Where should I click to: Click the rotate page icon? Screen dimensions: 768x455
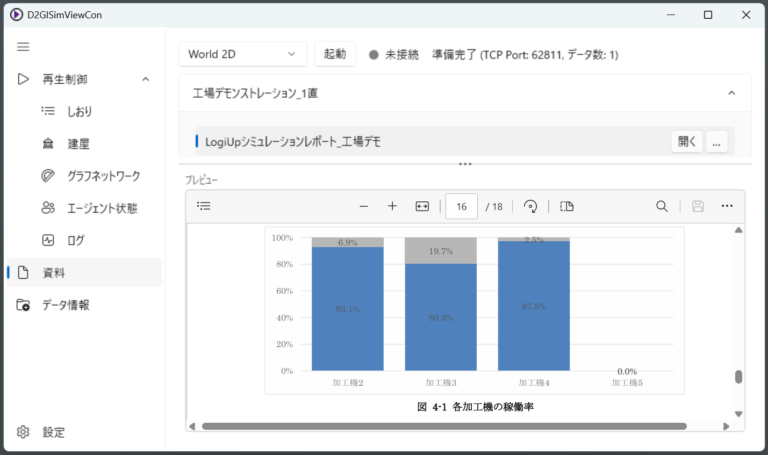click(x=530, y=206)
